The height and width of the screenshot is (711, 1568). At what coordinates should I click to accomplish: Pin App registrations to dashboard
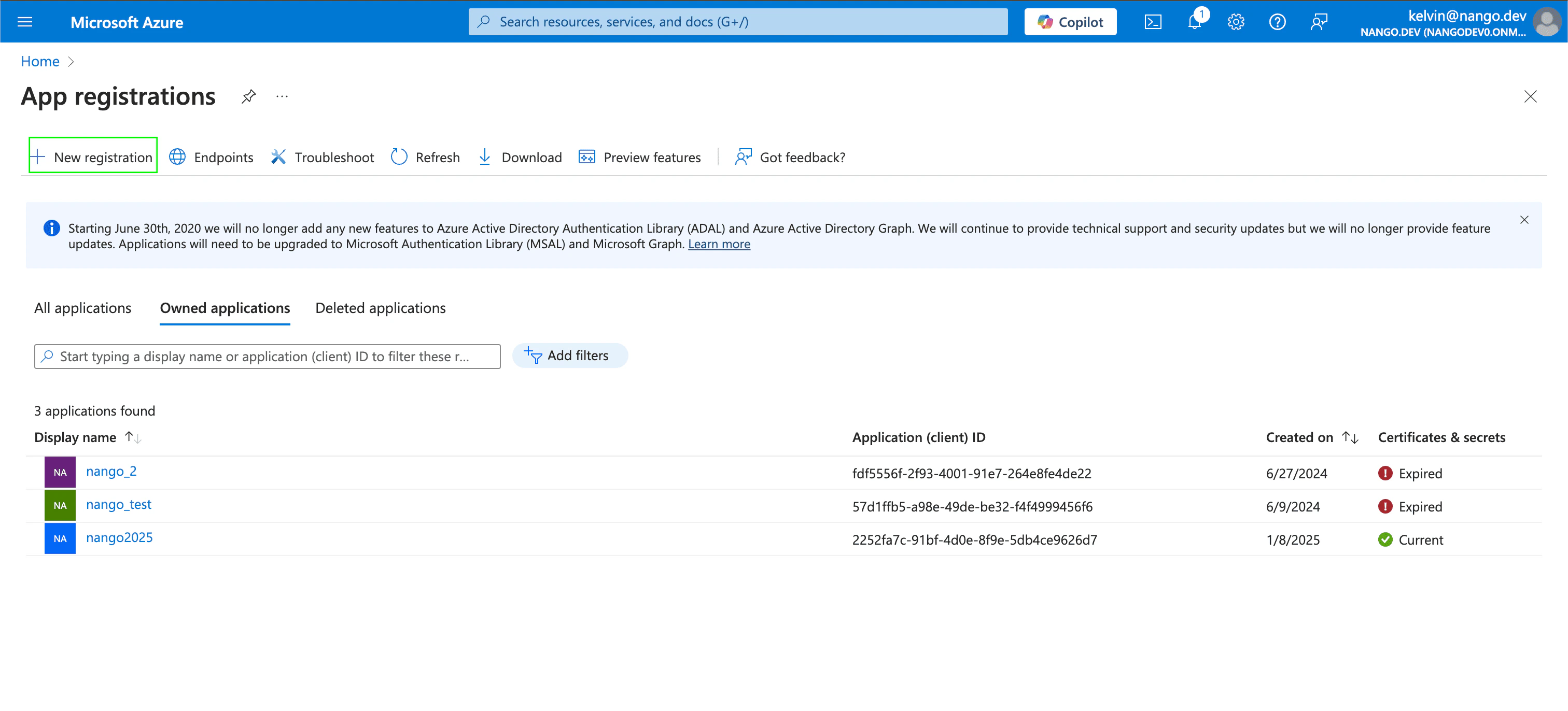(248, 96)
